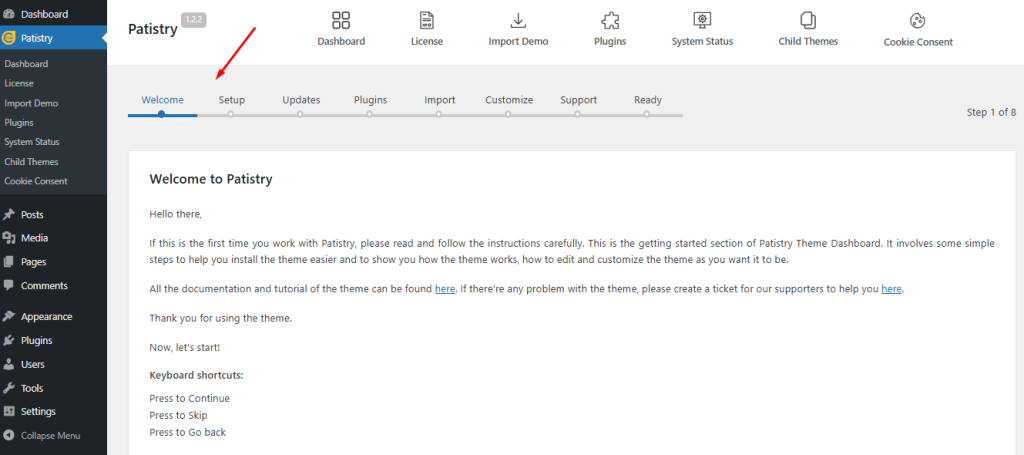
Task: Open the Child Themes copy icon
Action: tap(808, 20)
